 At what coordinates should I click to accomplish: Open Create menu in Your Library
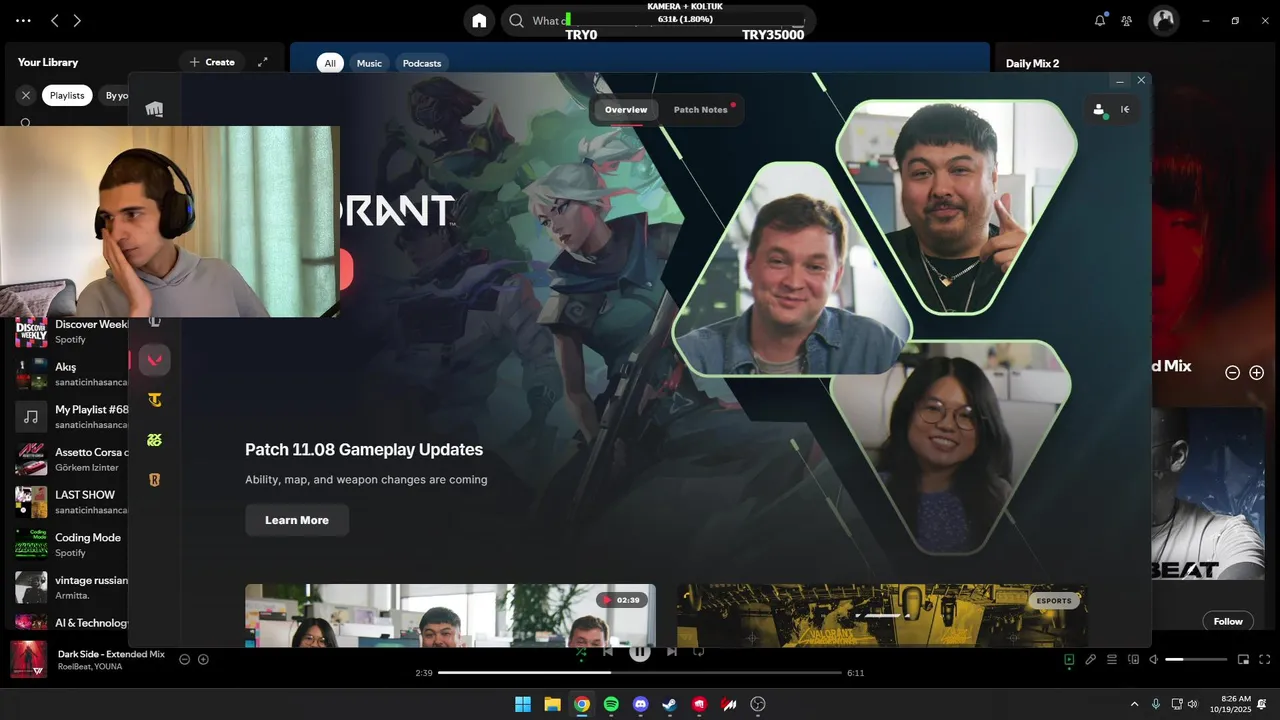212,62
